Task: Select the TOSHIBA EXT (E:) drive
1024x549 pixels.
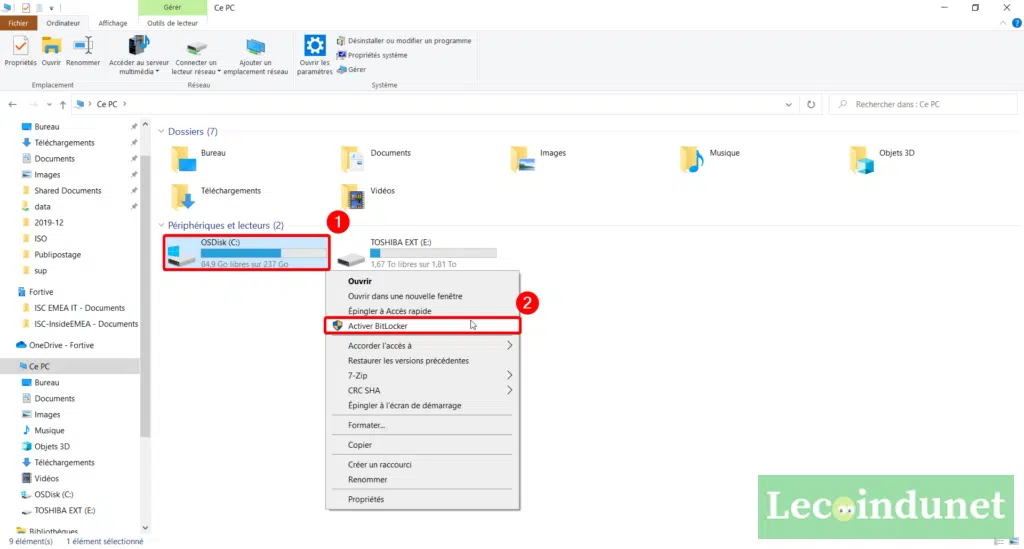Action: click(x=418, y=253)
